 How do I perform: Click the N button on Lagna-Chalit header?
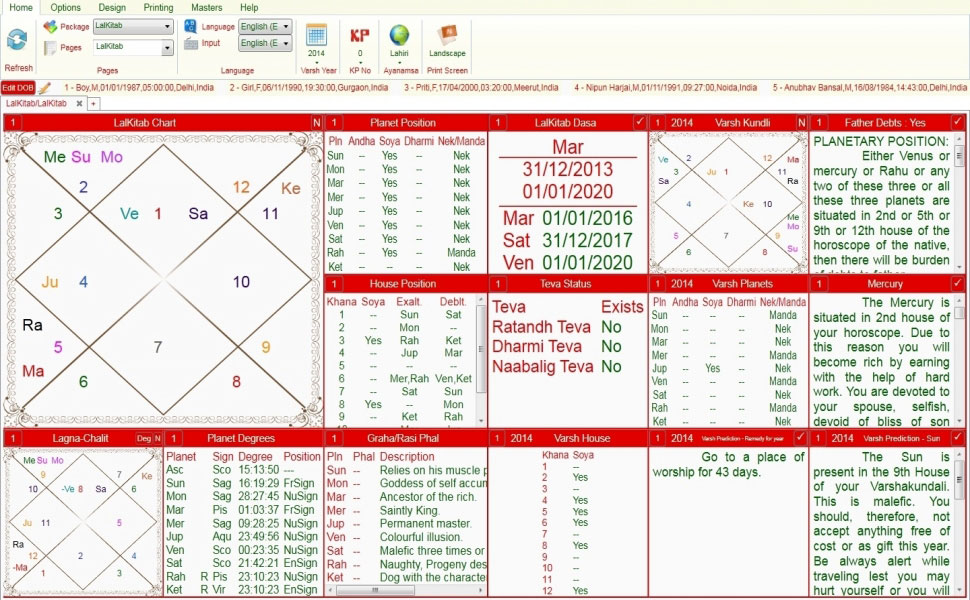pyautogui.click(x=157, y=438)
